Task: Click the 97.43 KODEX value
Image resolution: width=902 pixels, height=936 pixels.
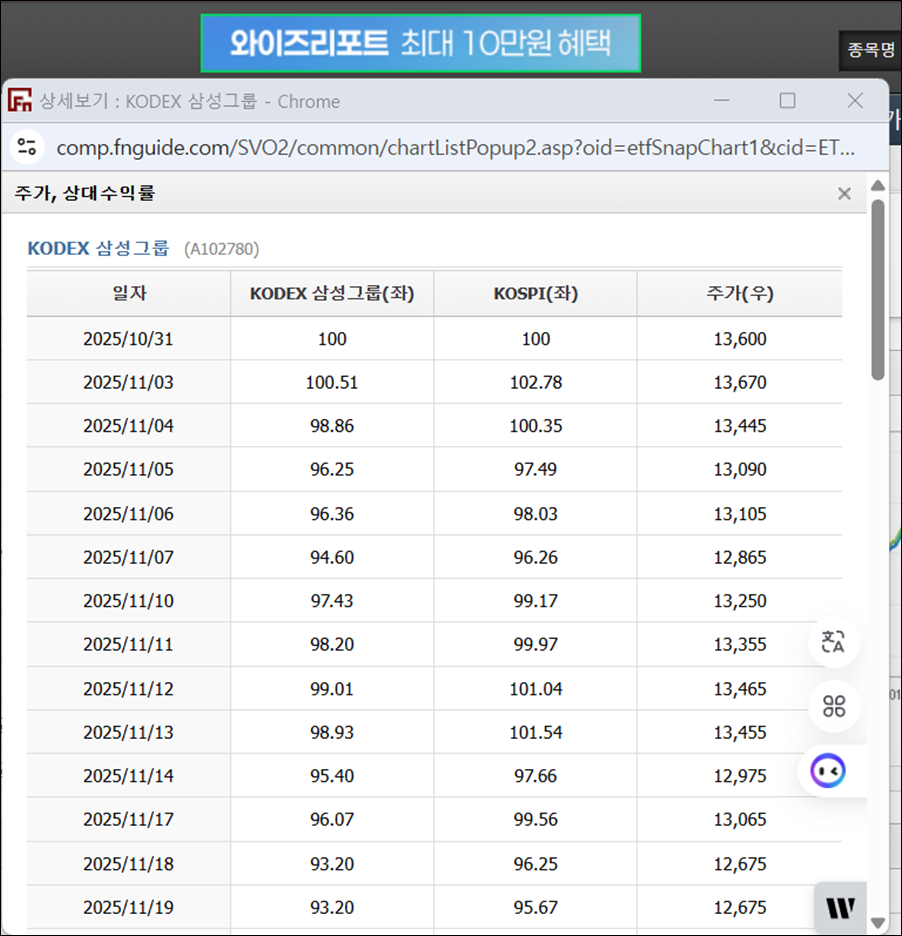Action: pos(332,601)
